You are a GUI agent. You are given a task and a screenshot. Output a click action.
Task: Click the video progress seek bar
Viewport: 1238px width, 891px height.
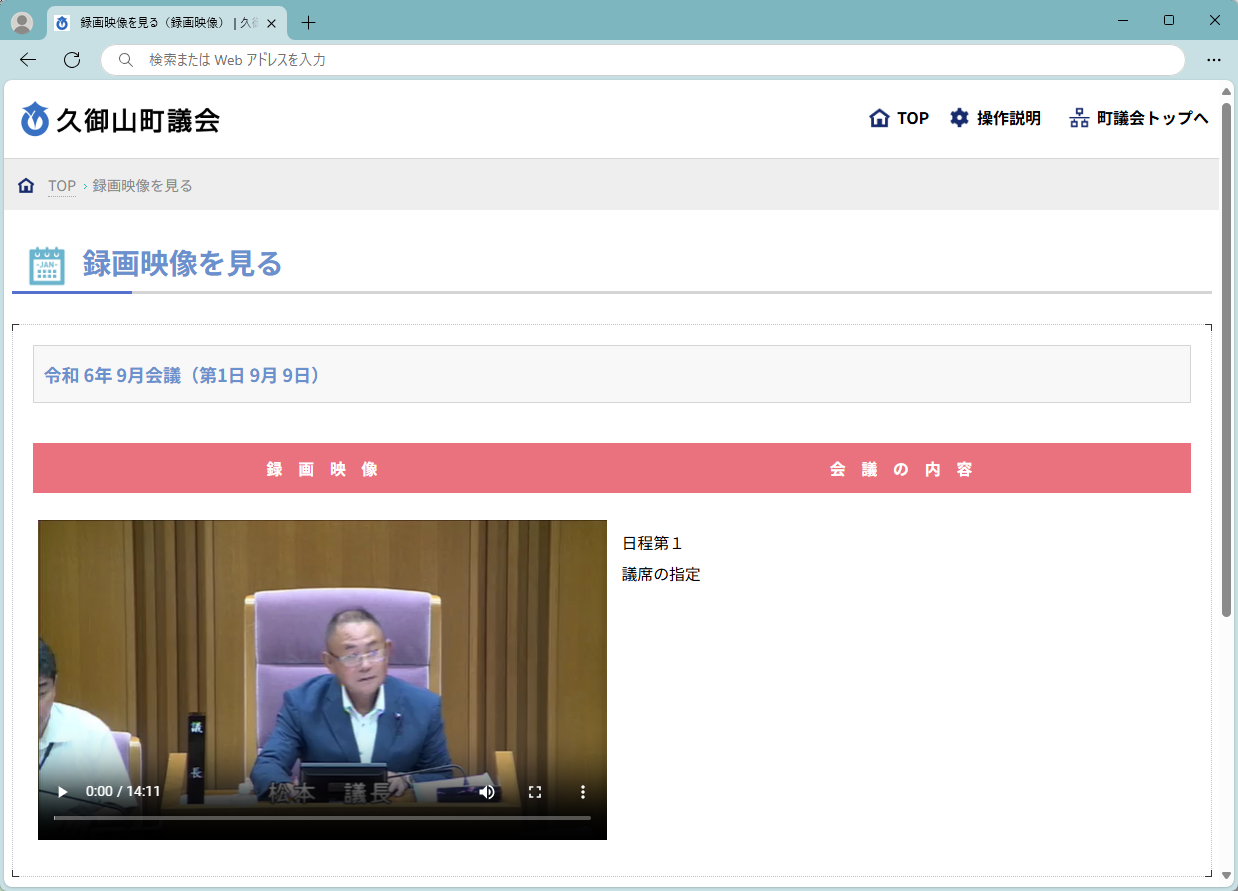(x=322, y=818)
